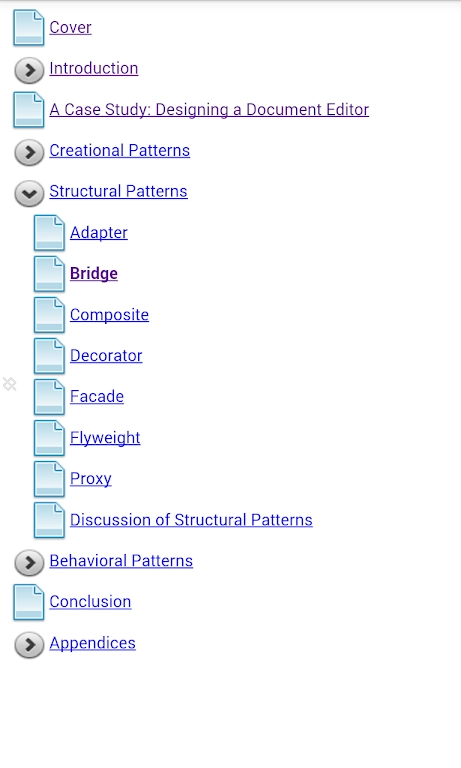The image size is (461, 768).
Task: Click the page icon beside Conclusion
Action: [x=28, y=602]
